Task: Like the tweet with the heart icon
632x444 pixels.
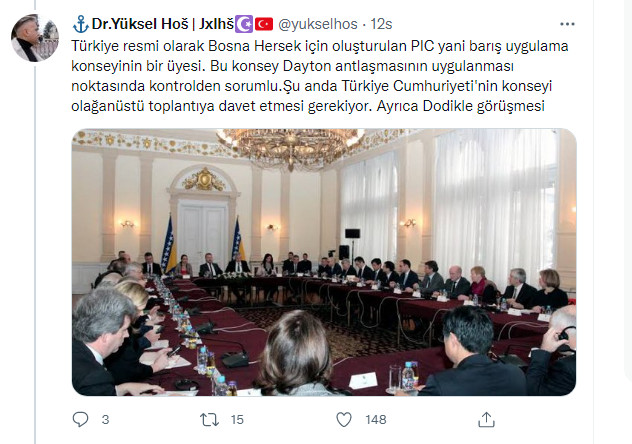Action: point(344,419)
